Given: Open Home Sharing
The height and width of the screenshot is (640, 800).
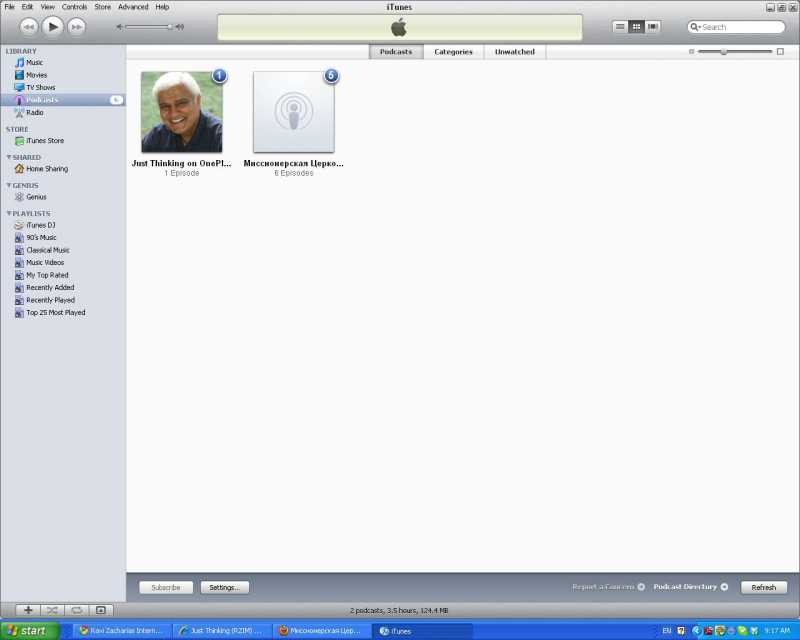Looking at the screenshot, I should 46,168.
